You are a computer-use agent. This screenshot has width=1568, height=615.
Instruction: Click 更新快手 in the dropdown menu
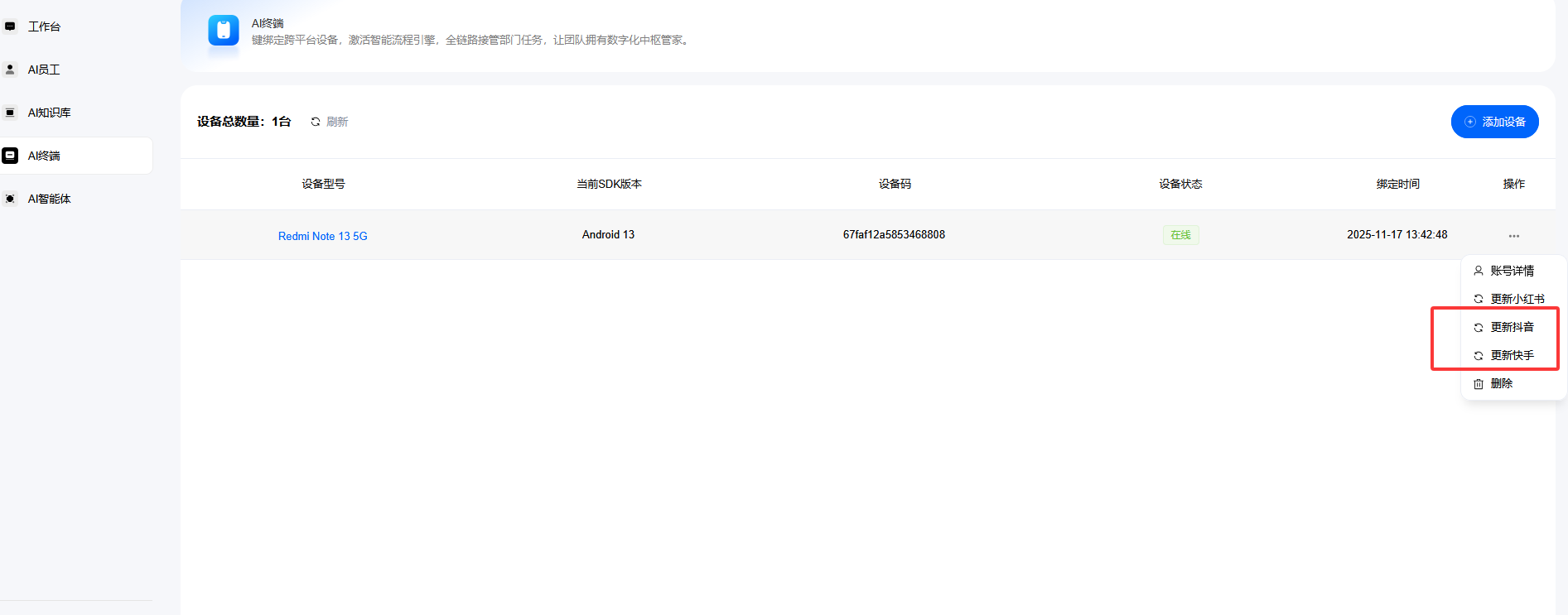pyautogui.click(x=1512, y=355)
